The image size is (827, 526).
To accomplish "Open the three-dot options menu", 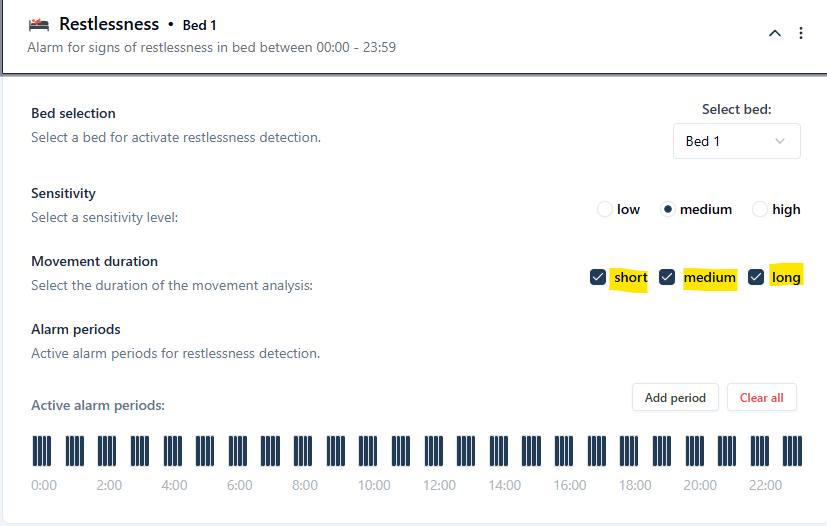I will pos(801,33).
